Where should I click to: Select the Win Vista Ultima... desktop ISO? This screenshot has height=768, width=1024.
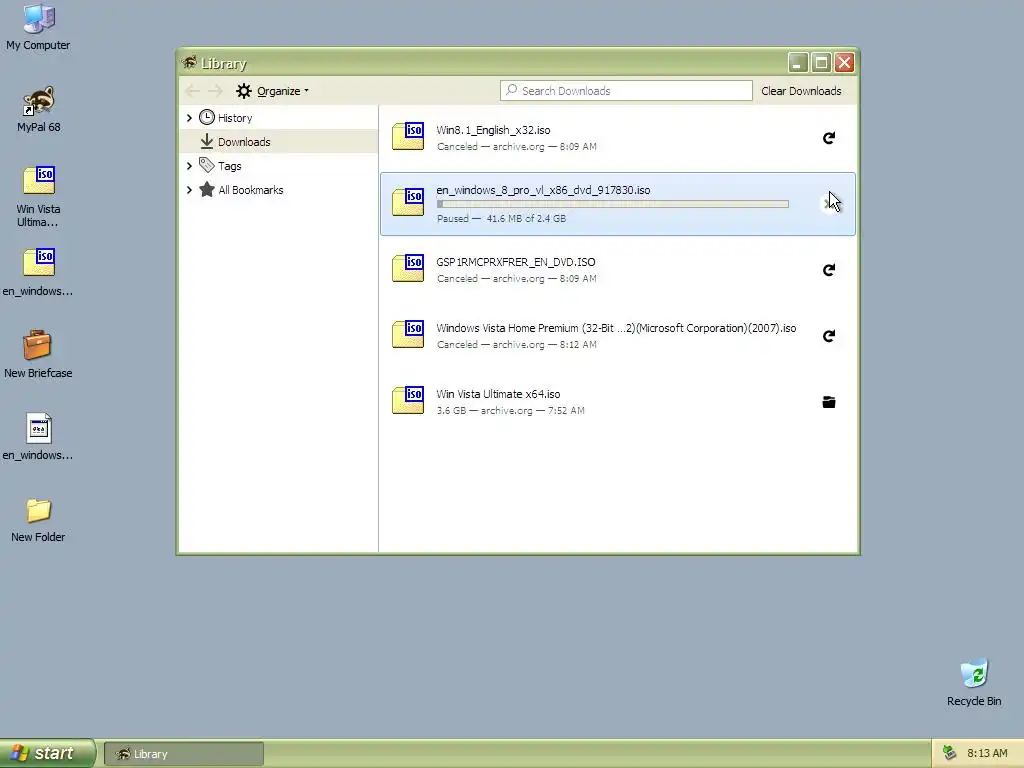click(38, 197)
